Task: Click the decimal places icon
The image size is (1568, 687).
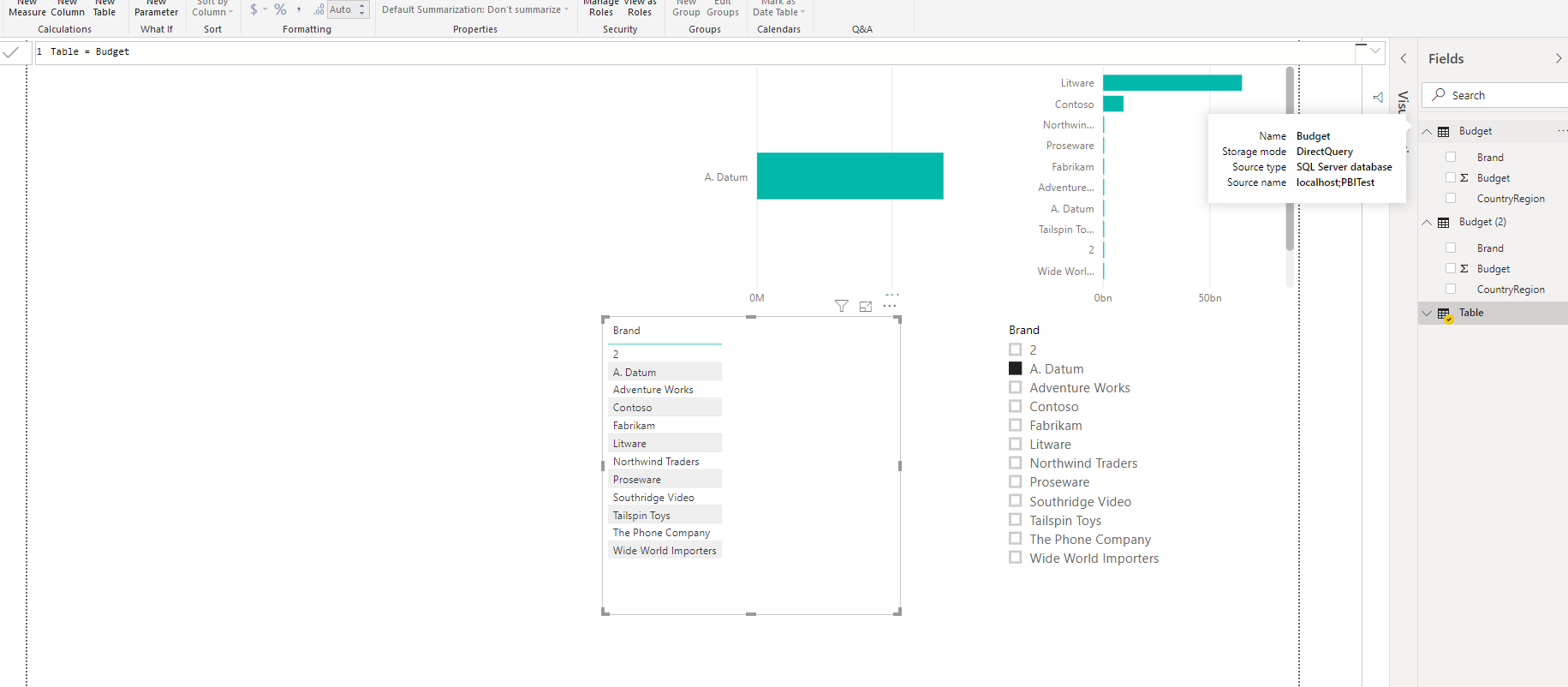Action: point(319,9)
